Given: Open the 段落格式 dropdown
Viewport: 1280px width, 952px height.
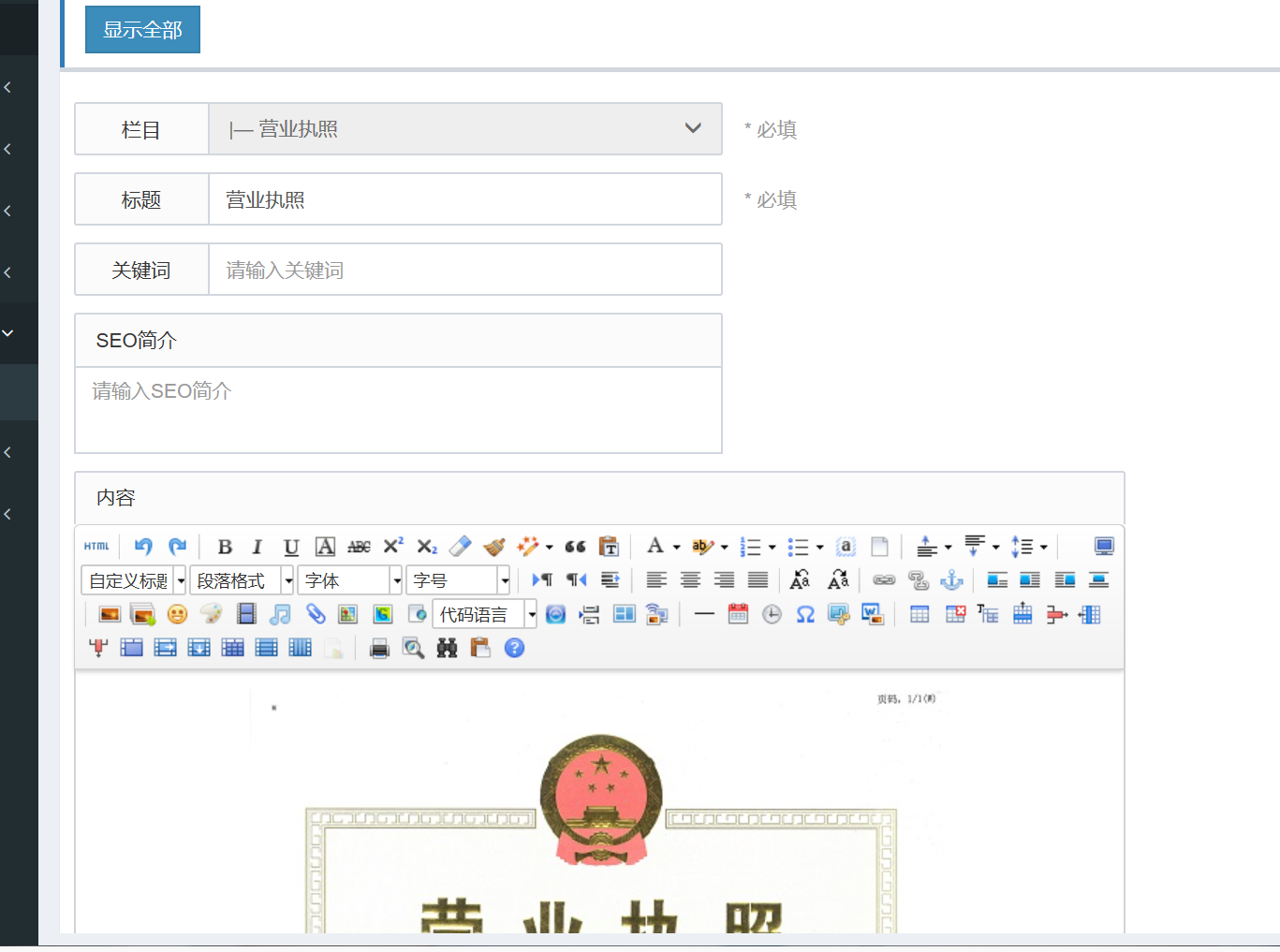Looking at the screenshot, I should tap(242, 580).
